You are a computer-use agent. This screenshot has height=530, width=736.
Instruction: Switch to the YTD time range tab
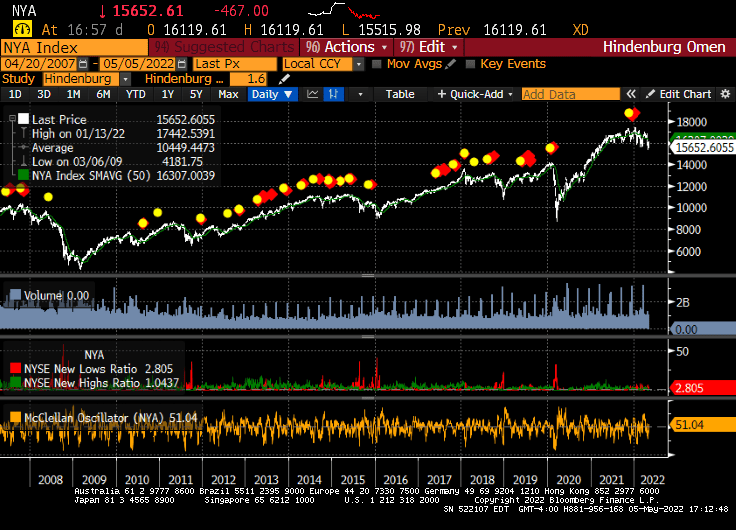[135, 94]
